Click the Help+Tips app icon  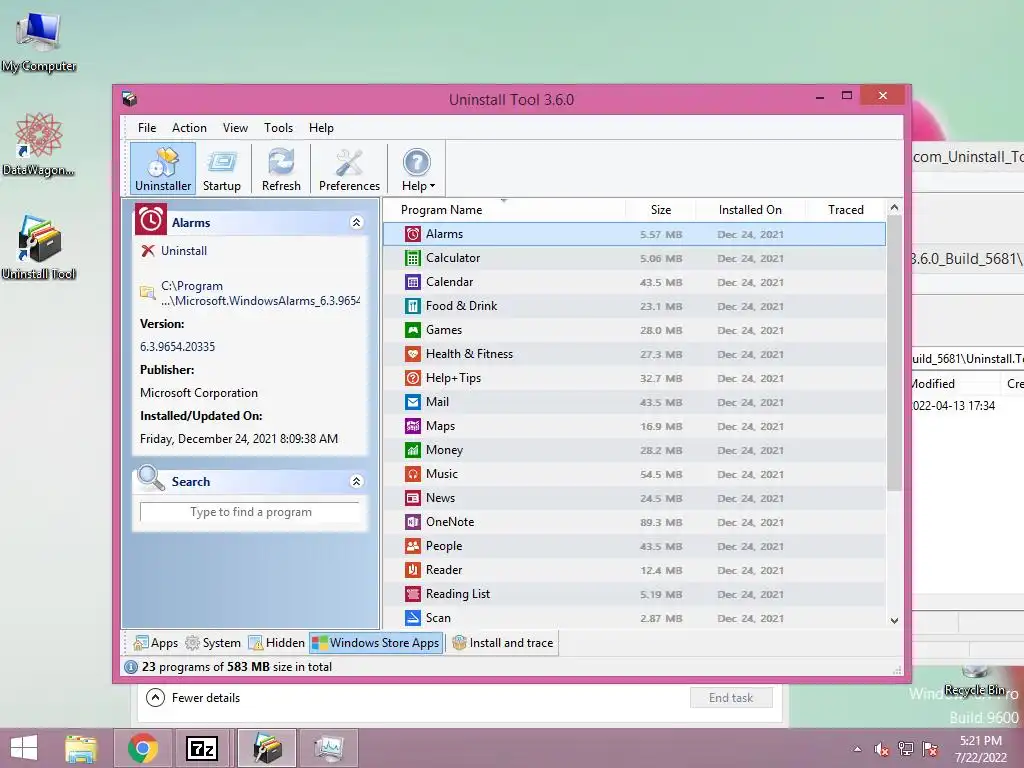tap(413, 378)
